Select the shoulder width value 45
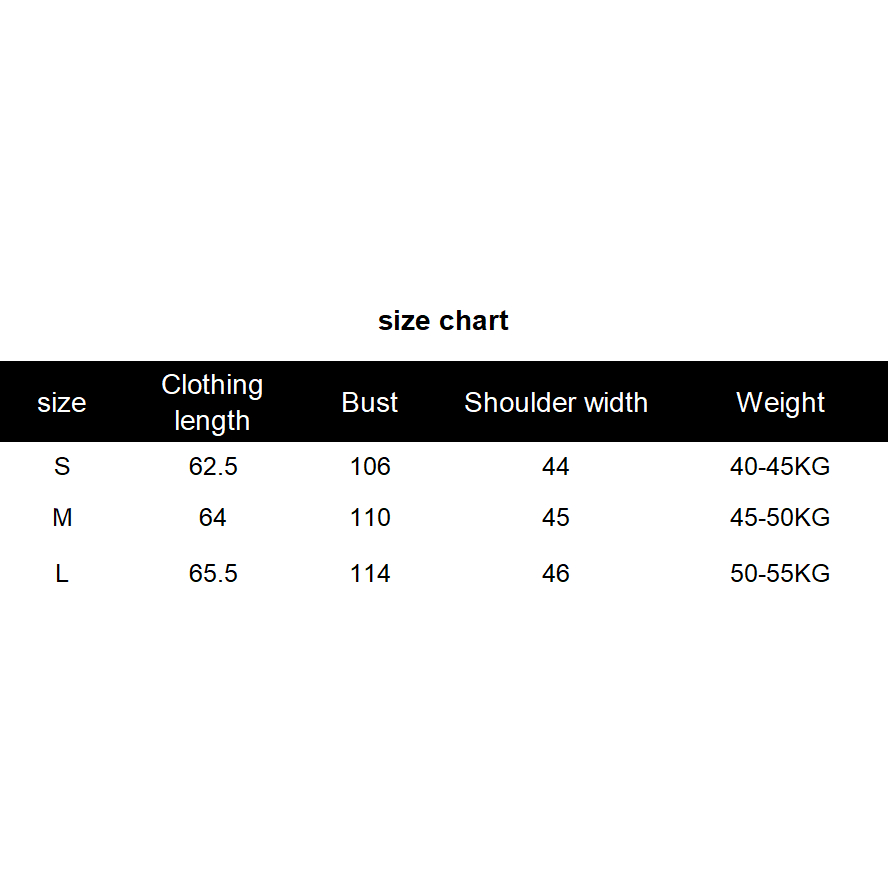 coord(556,518)
